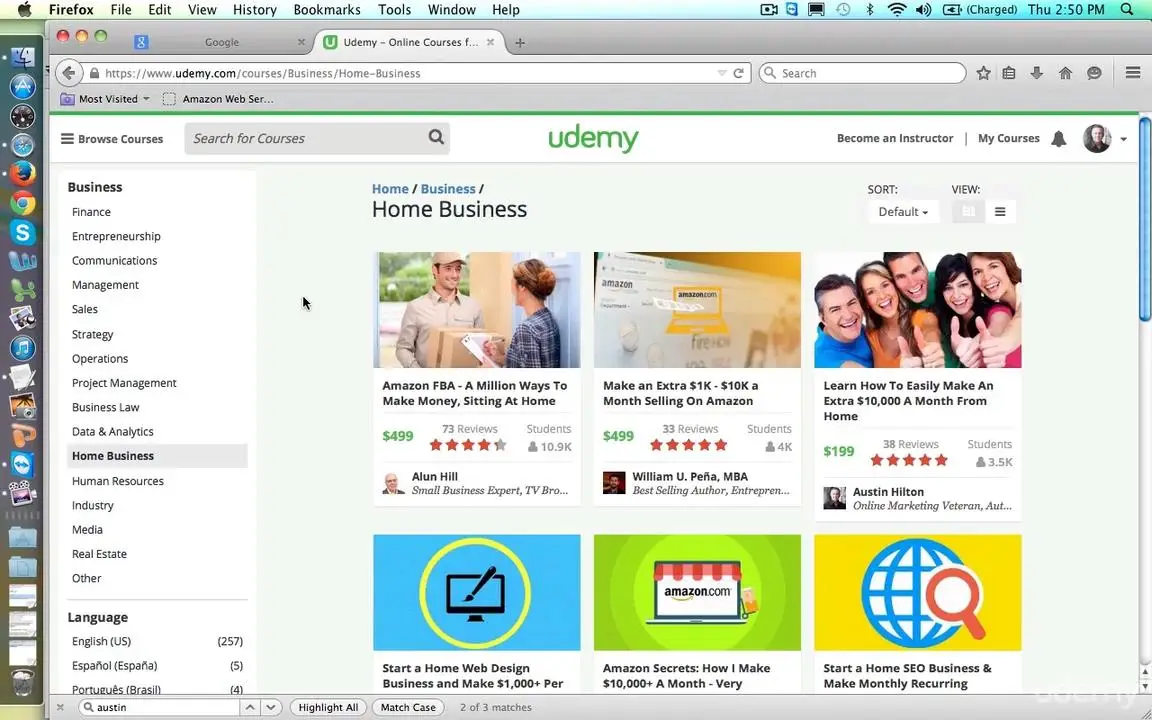1152x720 pixels.
Task: Open the profile dropdown arrow
Action: point(1123,139)
